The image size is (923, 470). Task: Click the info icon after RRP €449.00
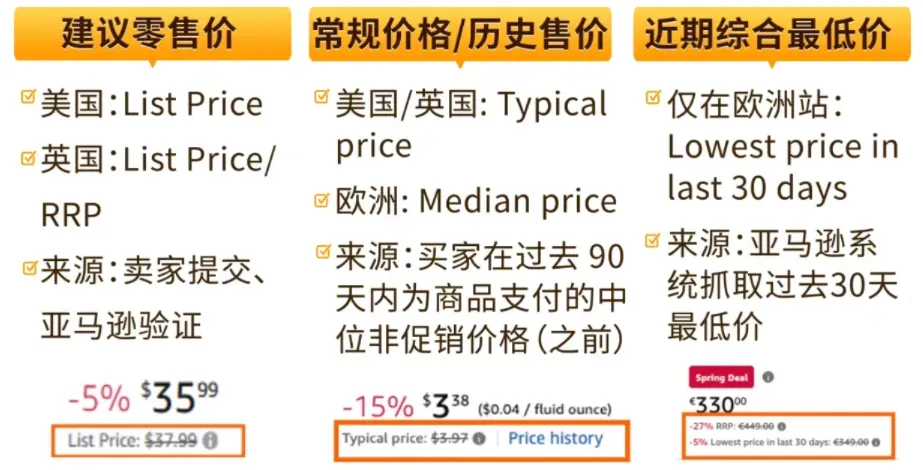781,426
